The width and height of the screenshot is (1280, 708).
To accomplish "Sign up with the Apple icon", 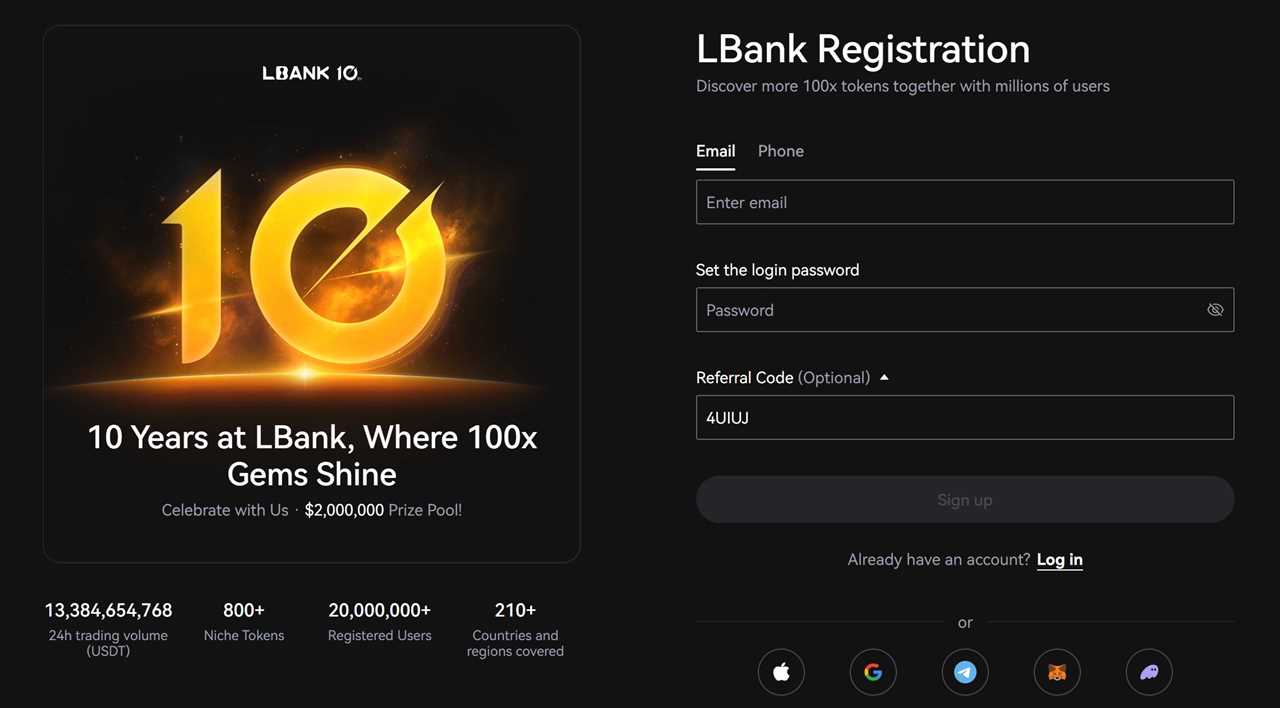I will pyautogui.click(x=781, y=672).
